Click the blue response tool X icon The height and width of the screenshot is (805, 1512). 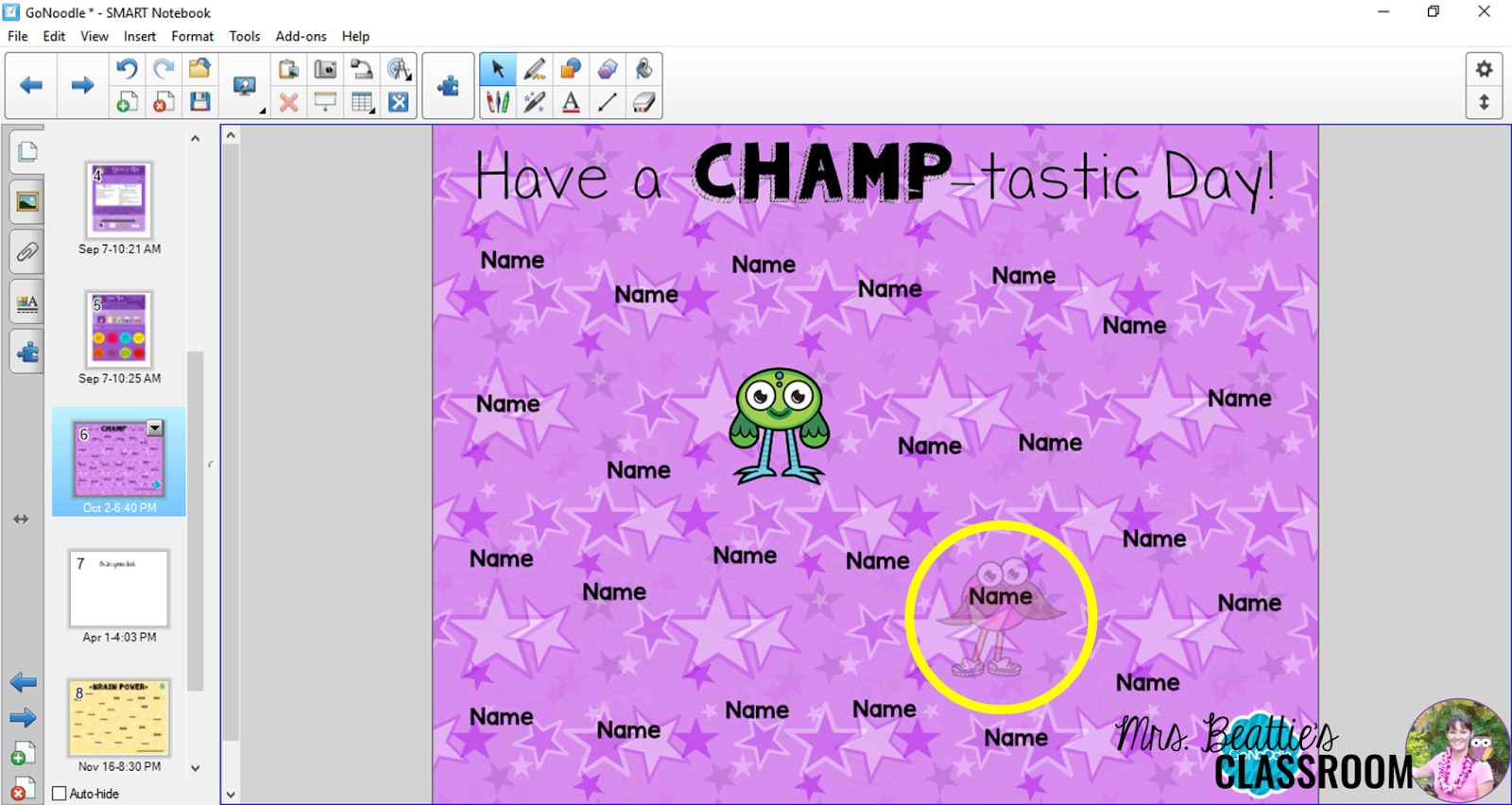pos(399,102)
